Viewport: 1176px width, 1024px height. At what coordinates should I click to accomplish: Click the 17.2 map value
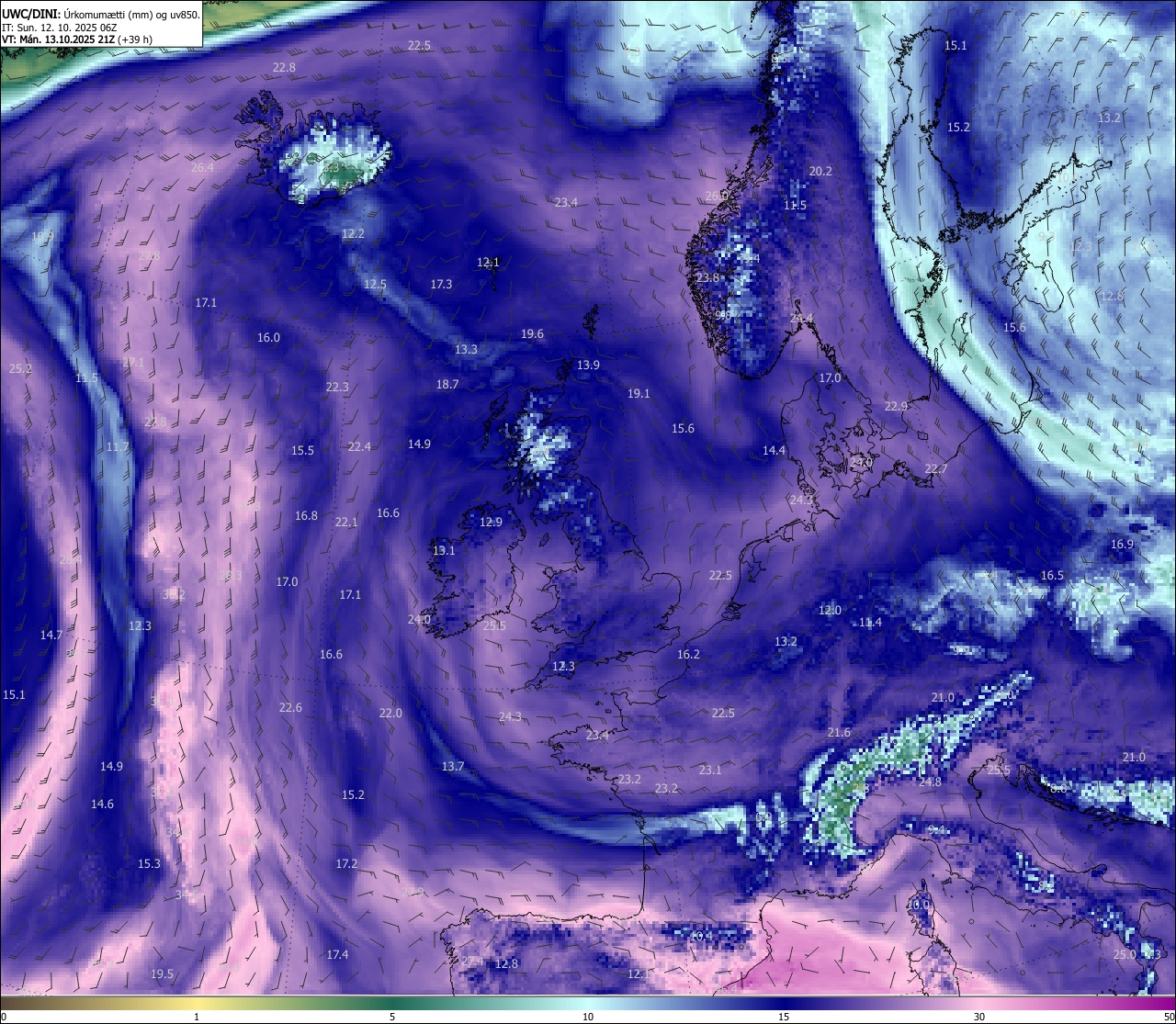point(346,863)
